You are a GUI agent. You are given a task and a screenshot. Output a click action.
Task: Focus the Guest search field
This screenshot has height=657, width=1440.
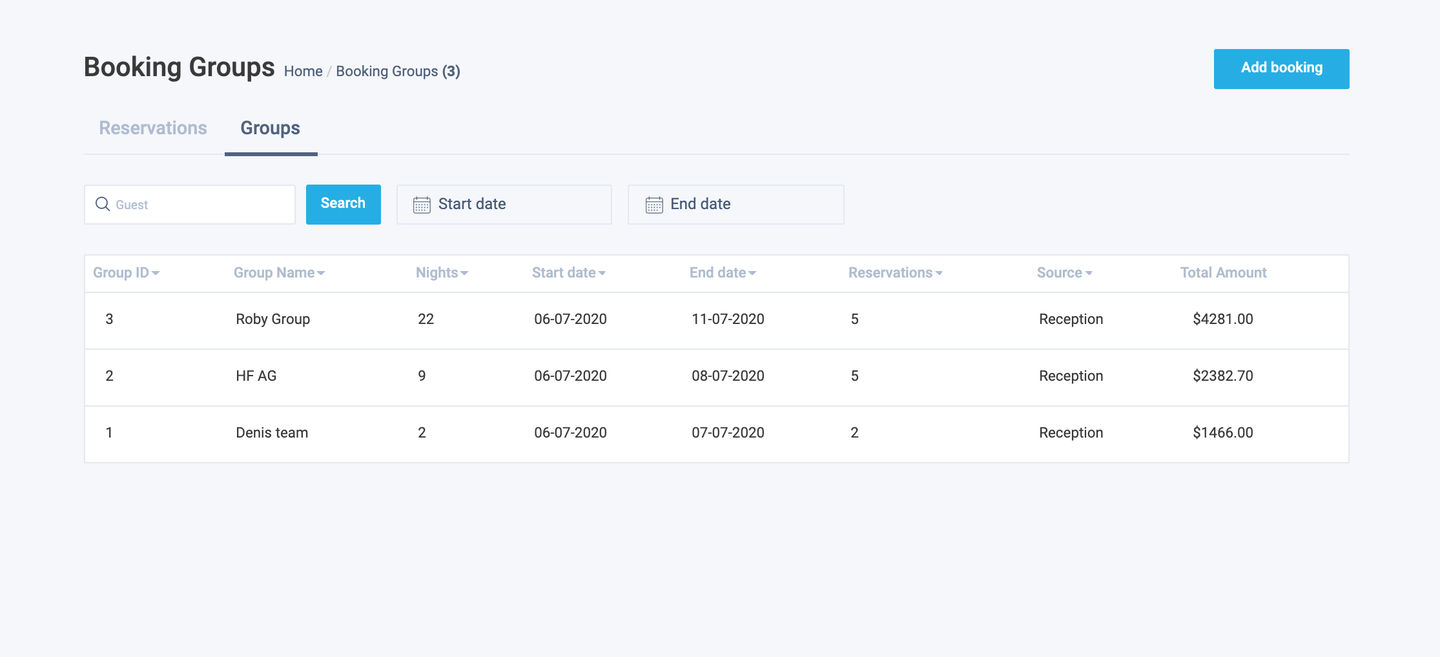coord(190,204)
